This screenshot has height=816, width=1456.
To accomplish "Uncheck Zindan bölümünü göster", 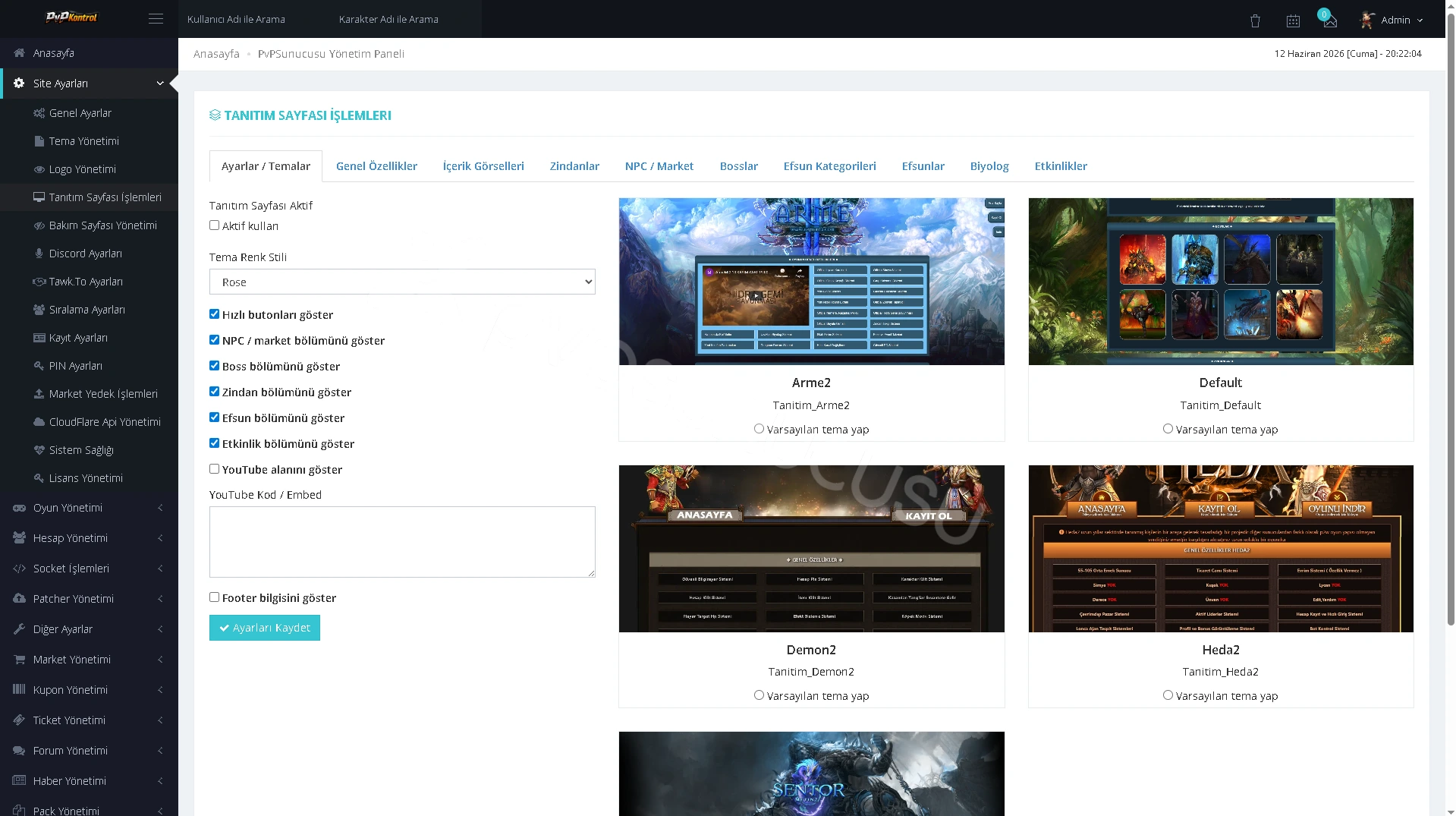I will pos(214,392).
